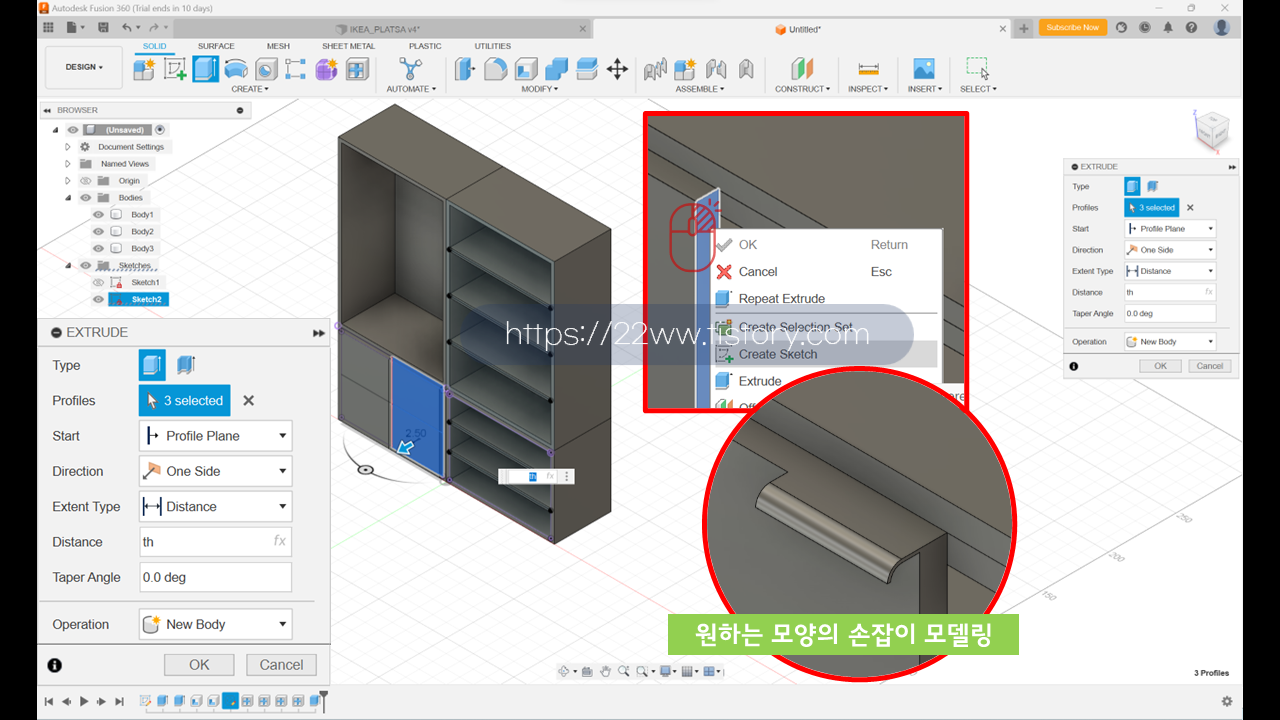Select the Combine tool
Screen dimensions: 1280x720
tap(557, 69)
